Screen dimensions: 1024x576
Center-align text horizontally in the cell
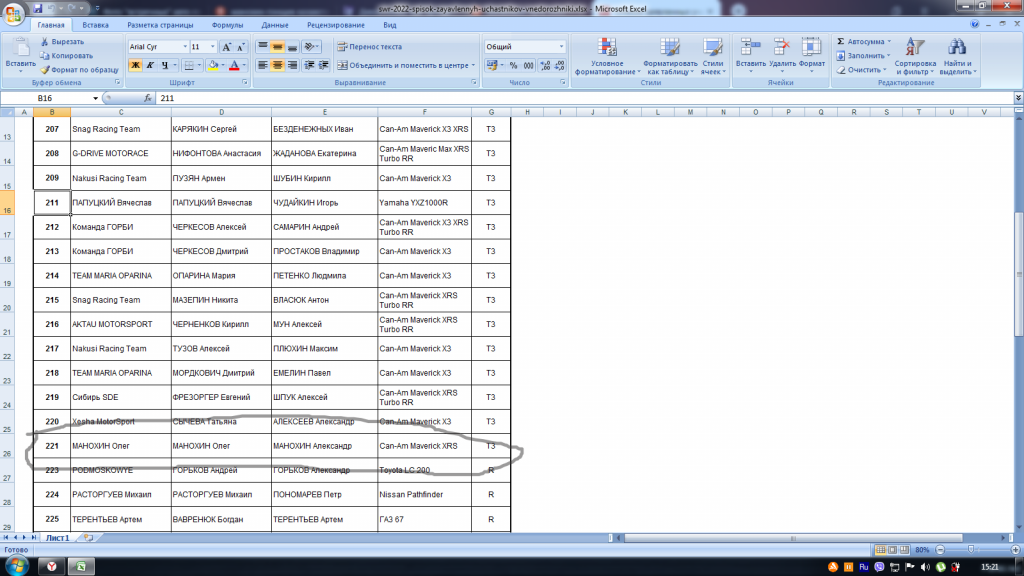[278, 65]
